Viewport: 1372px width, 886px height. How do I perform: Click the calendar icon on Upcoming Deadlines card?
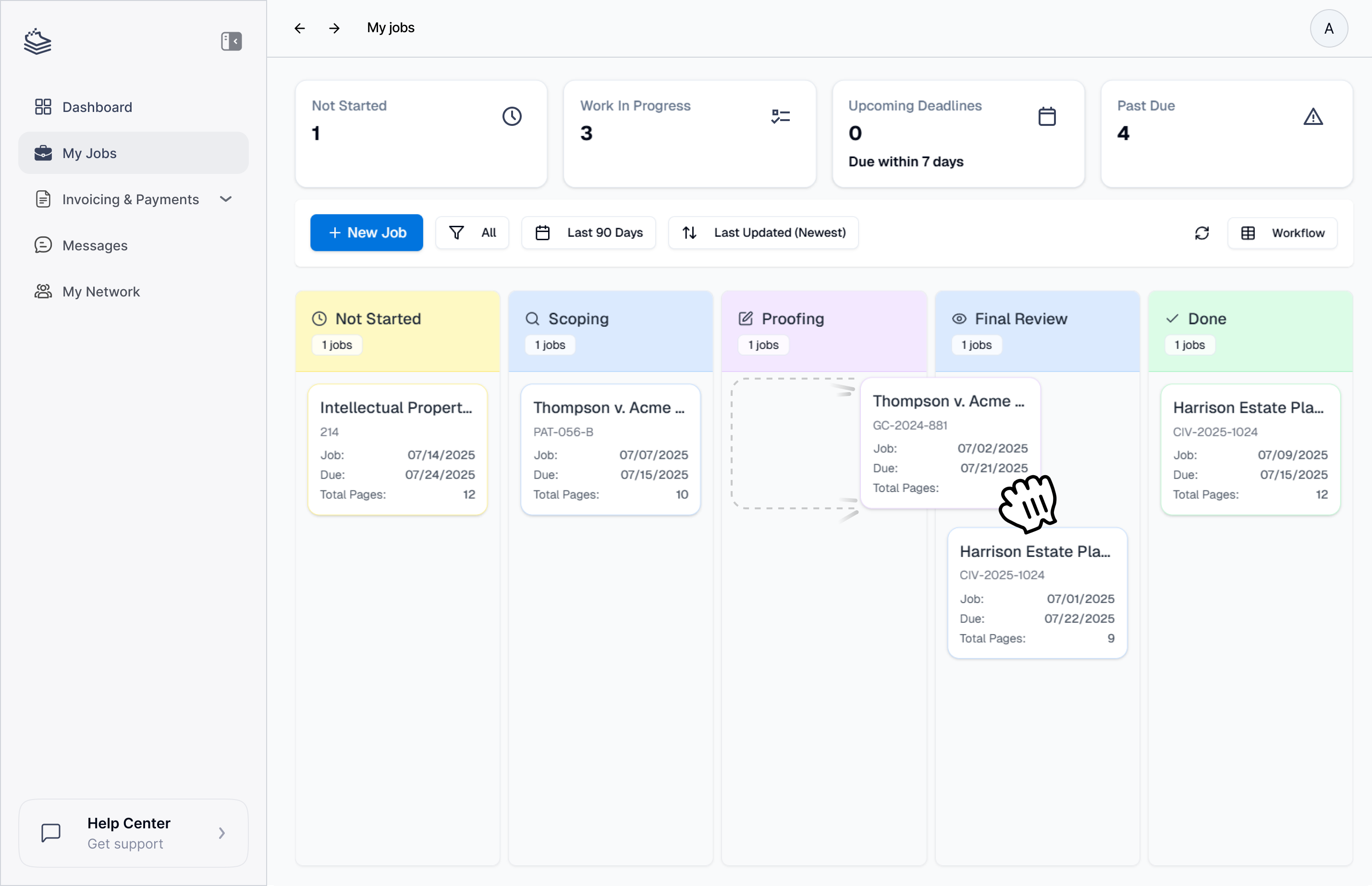click(1047, 116)
